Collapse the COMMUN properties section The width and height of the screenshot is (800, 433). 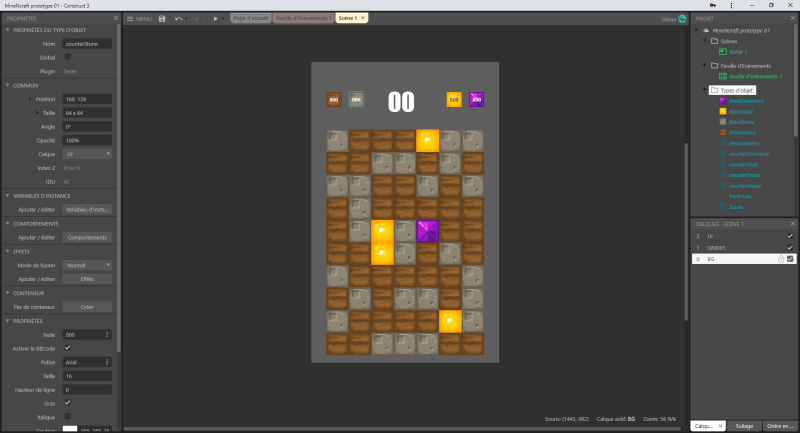tap(8, 85)
